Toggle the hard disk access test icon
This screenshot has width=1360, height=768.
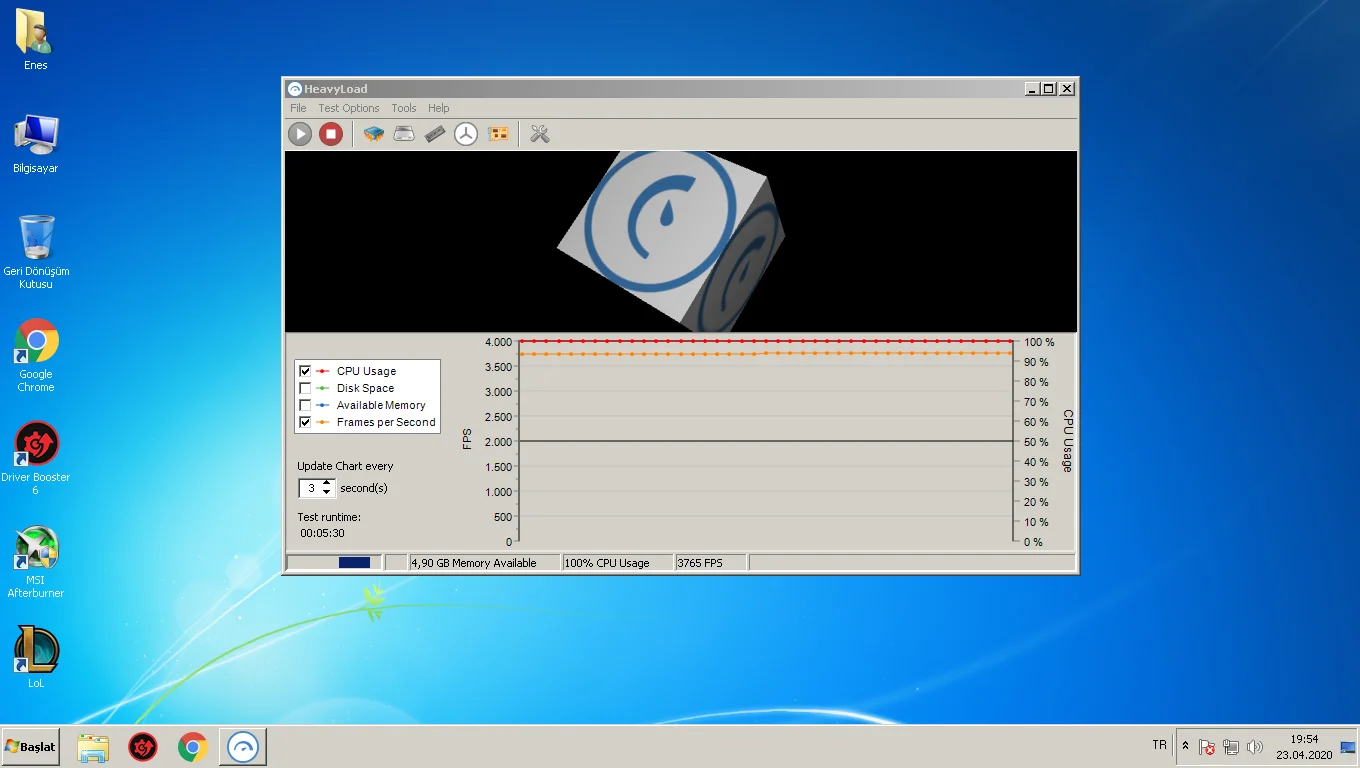(x=466, y=134)
